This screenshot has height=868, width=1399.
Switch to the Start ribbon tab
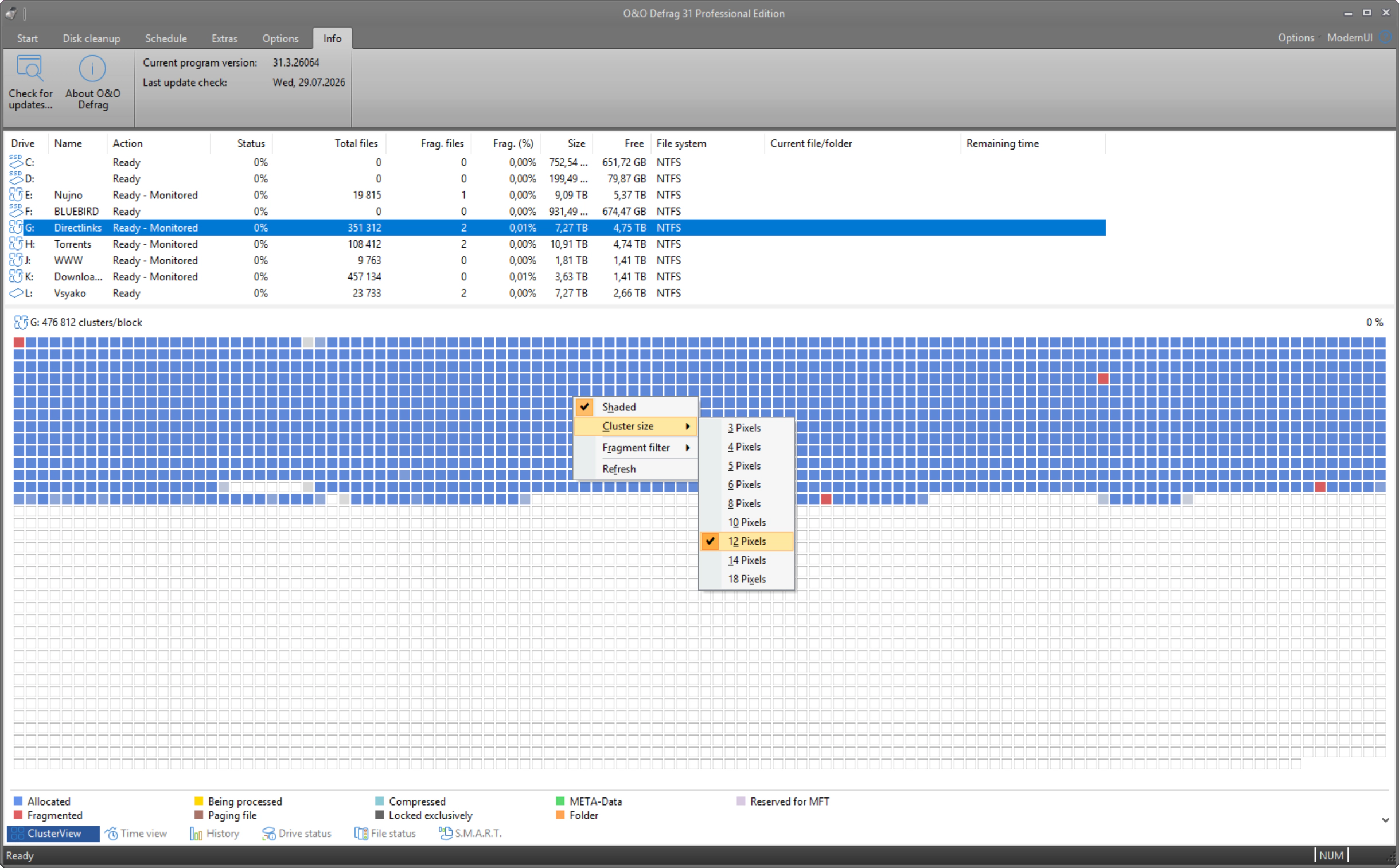28,38
